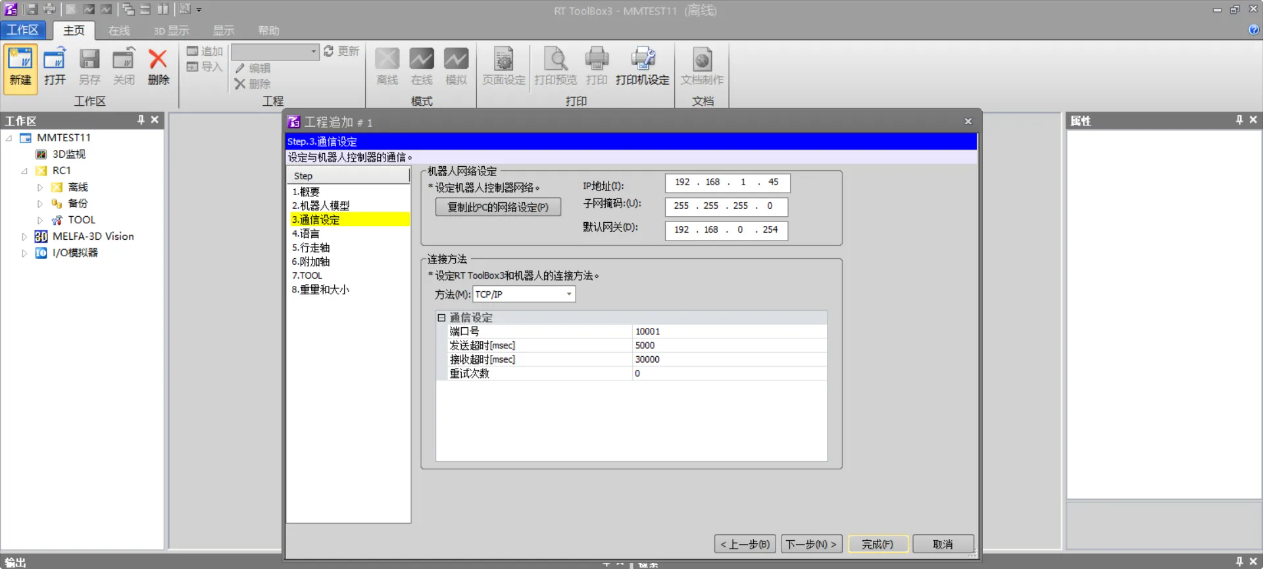Click the 打印预览 print preview icon

[x=555, y=66]
